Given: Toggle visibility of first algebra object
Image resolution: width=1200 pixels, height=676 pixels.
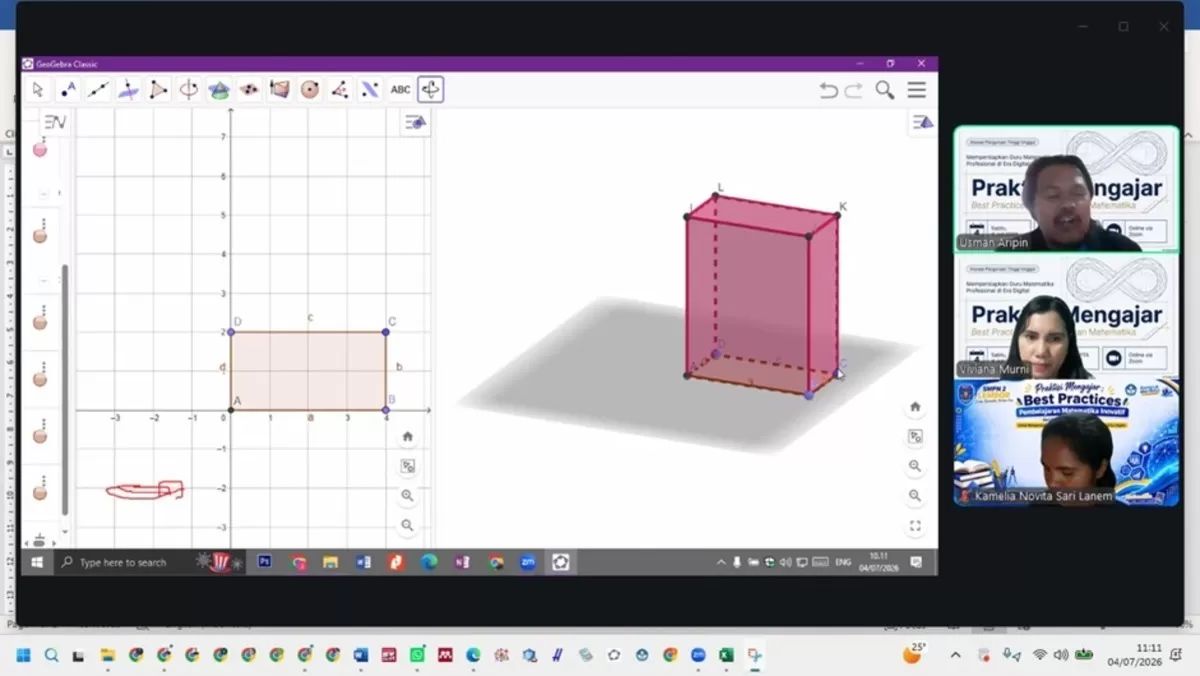Looking at the screenshot, I should (40, 150).
